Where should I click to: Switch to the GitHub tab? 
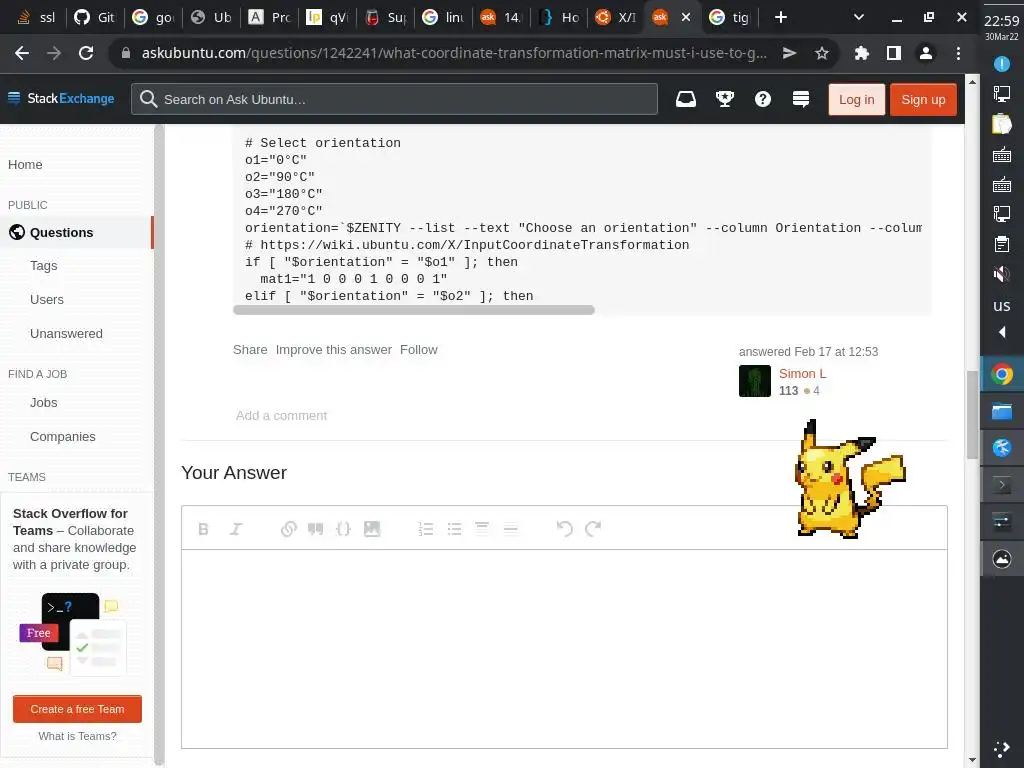(93, 17)
